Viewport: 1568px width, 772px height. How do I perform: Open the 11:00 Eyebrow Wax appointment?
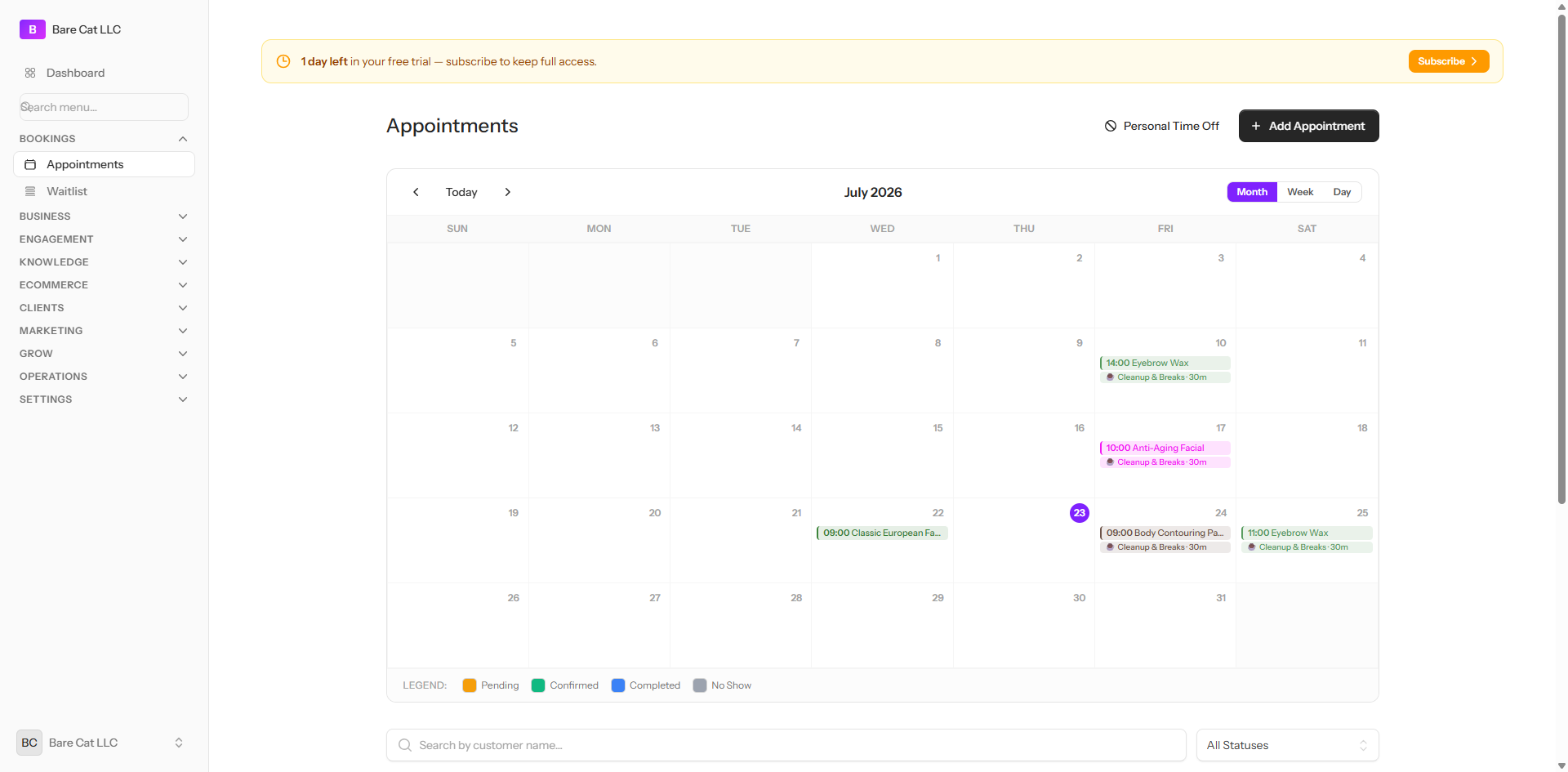click(1307, 533)
